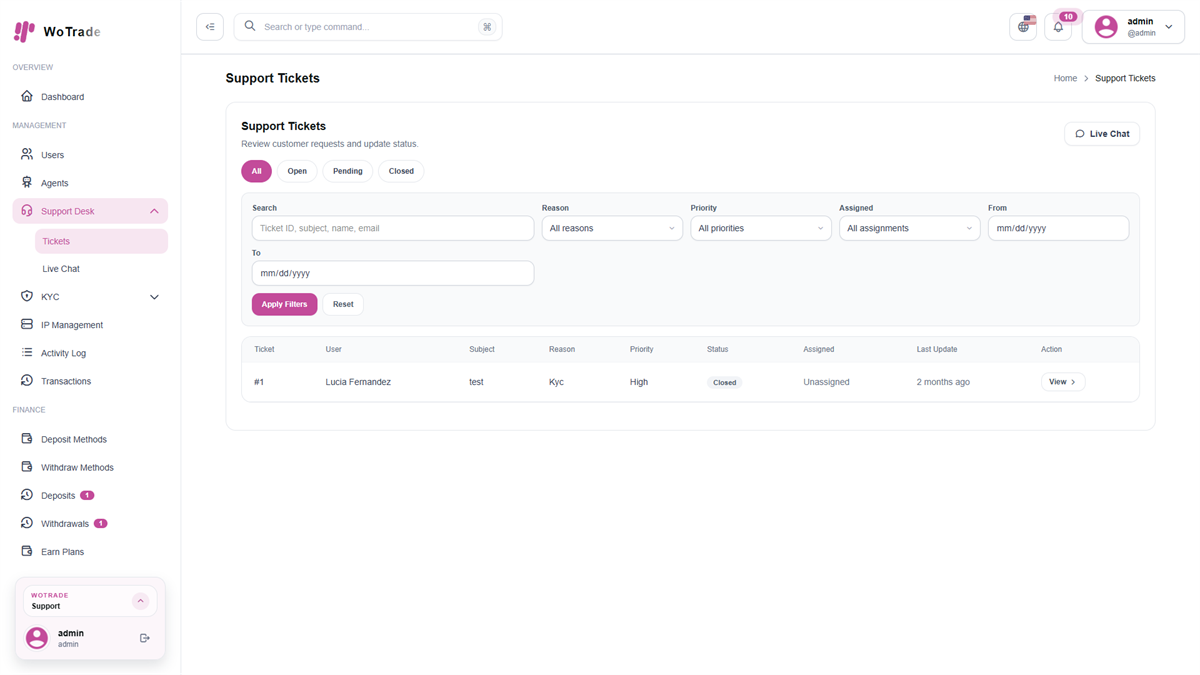Image resolution: width=1200 pixels, height=675 pixels.
Task: Click the Apply Filters button
Action: tap(284, 304)
